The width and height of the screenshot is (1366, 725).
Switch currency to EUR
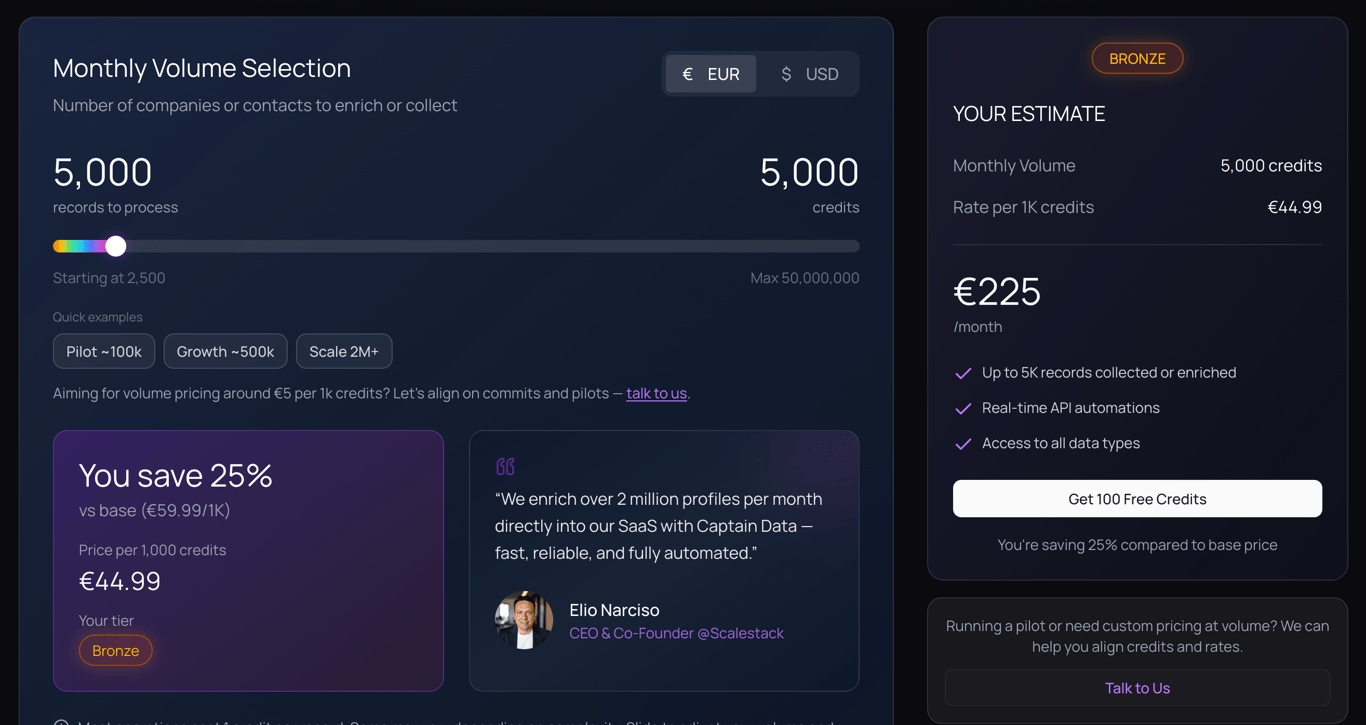point(711,74)
